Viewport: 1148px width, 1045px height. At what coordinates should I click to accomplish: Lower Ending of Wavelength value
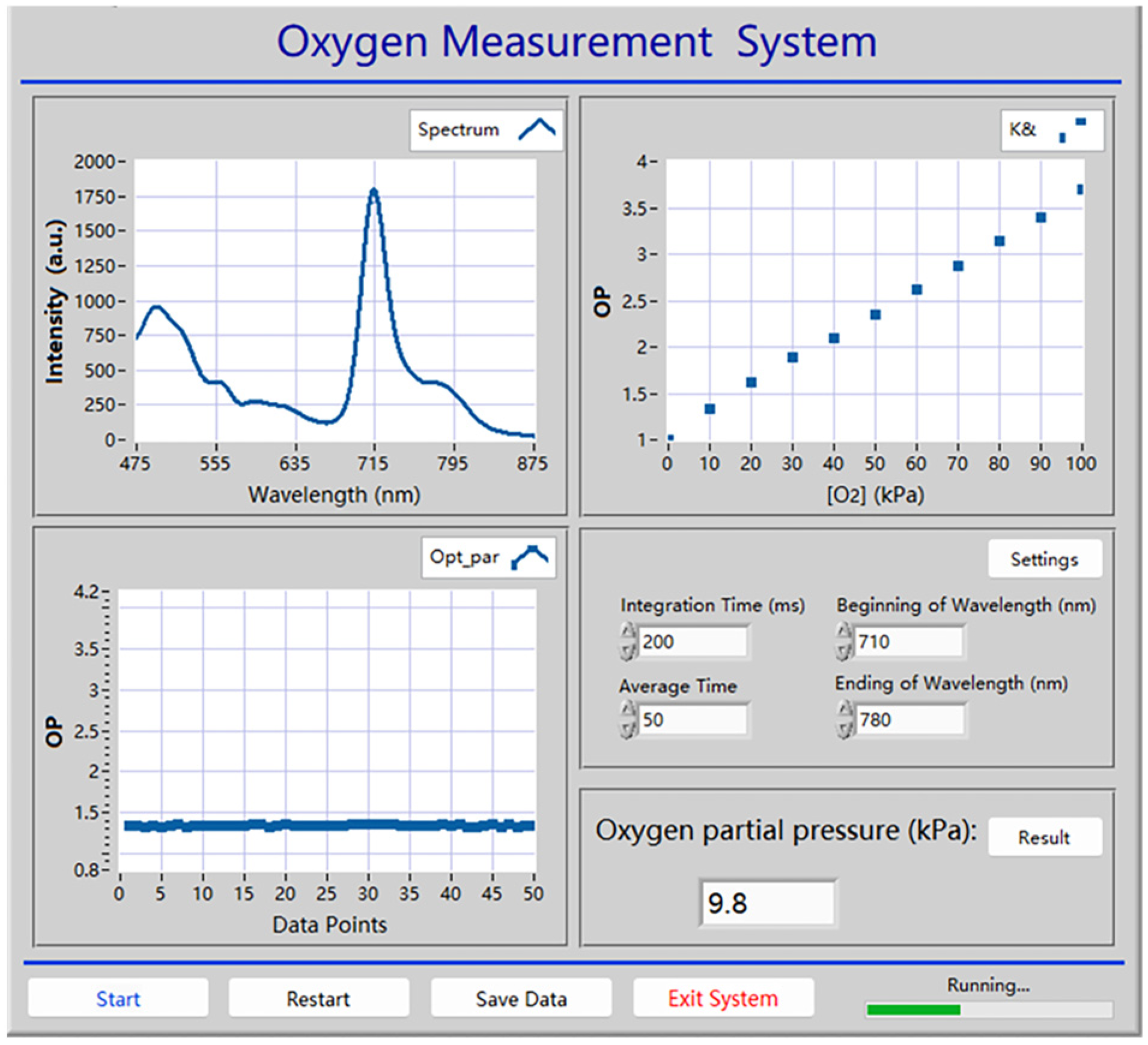[x=844, y=728]
